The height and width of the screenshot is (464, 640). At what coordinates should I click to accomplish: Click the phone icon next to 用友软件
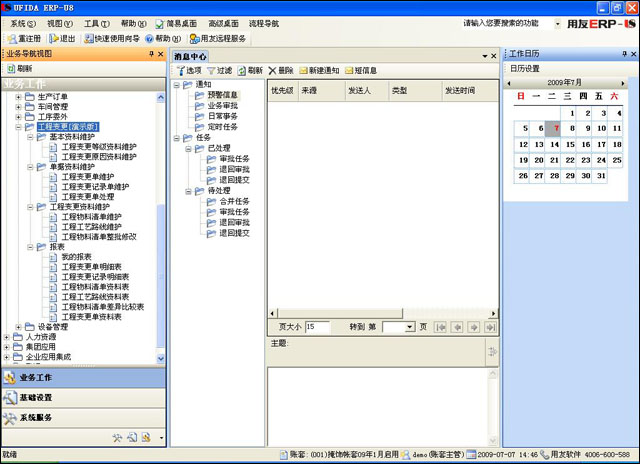click(544, 454)
